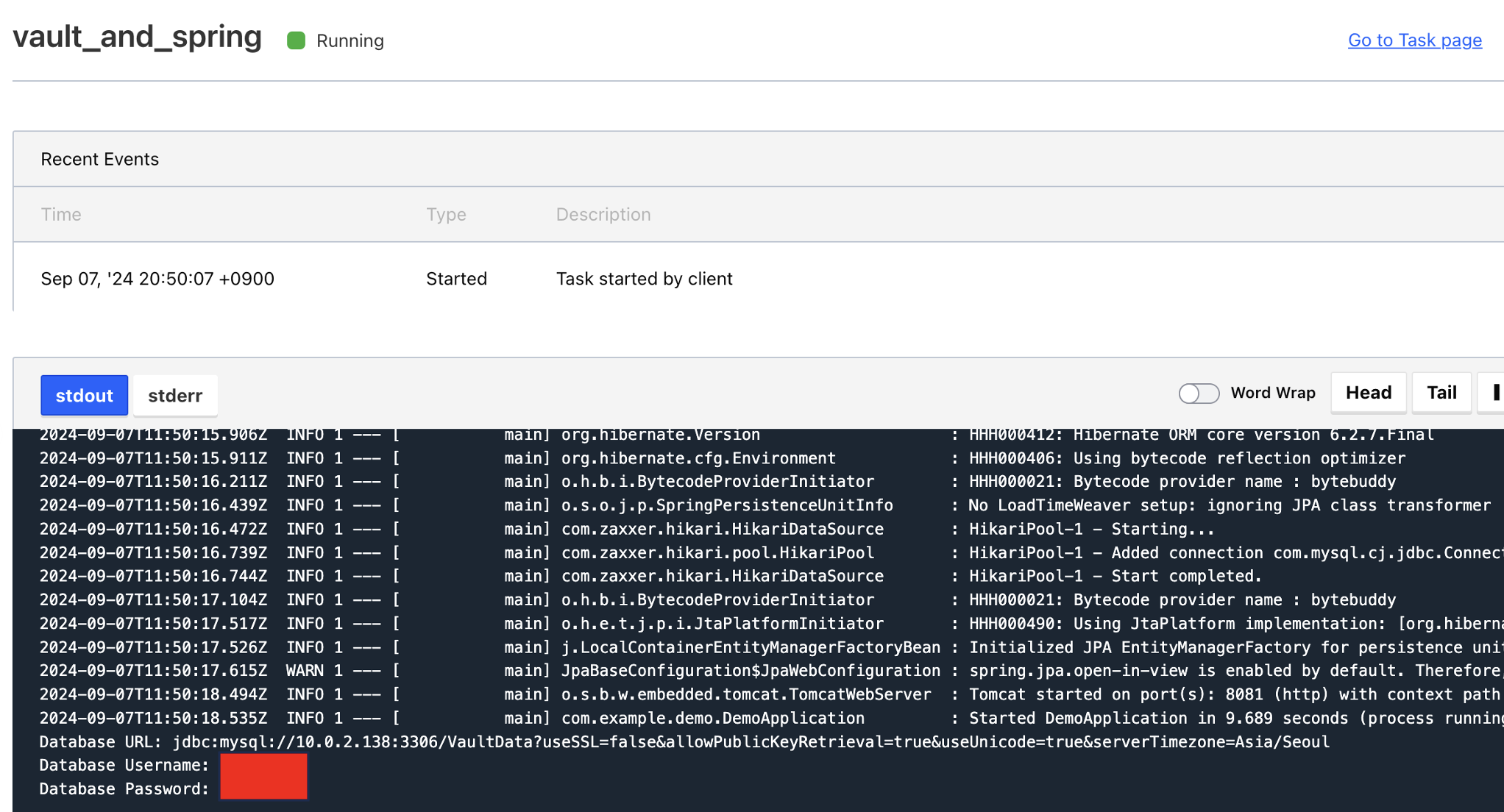Click the Recent Events section header
The width and height of the screenshot is (1504, 812).
click(99, 159)
